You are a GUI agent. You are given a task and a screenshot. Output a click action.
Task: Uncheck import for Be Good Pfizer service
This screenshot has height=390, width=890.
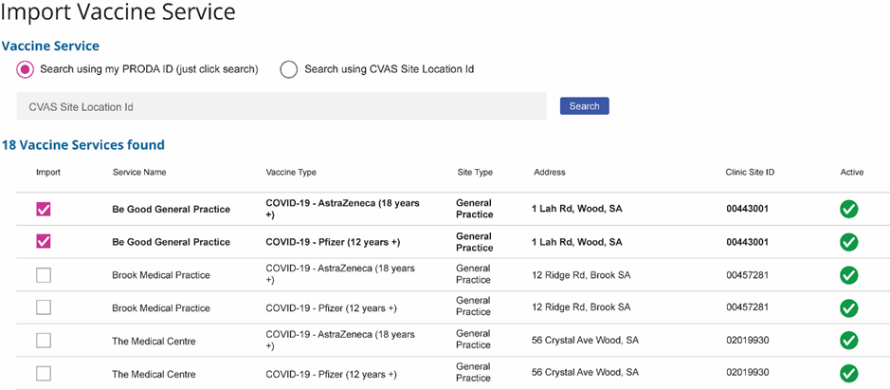(x=43, y=242)
